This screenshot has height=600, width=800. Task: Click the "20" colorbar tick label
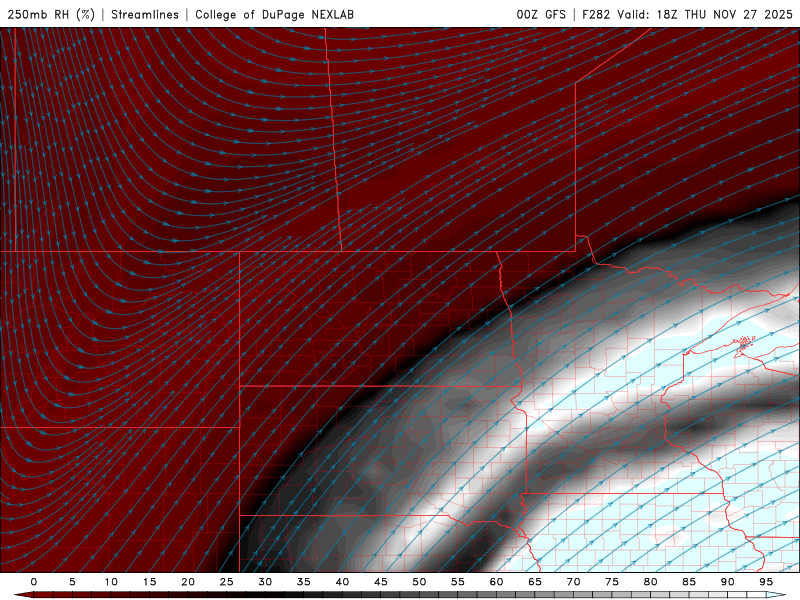[x=188, y=582]
